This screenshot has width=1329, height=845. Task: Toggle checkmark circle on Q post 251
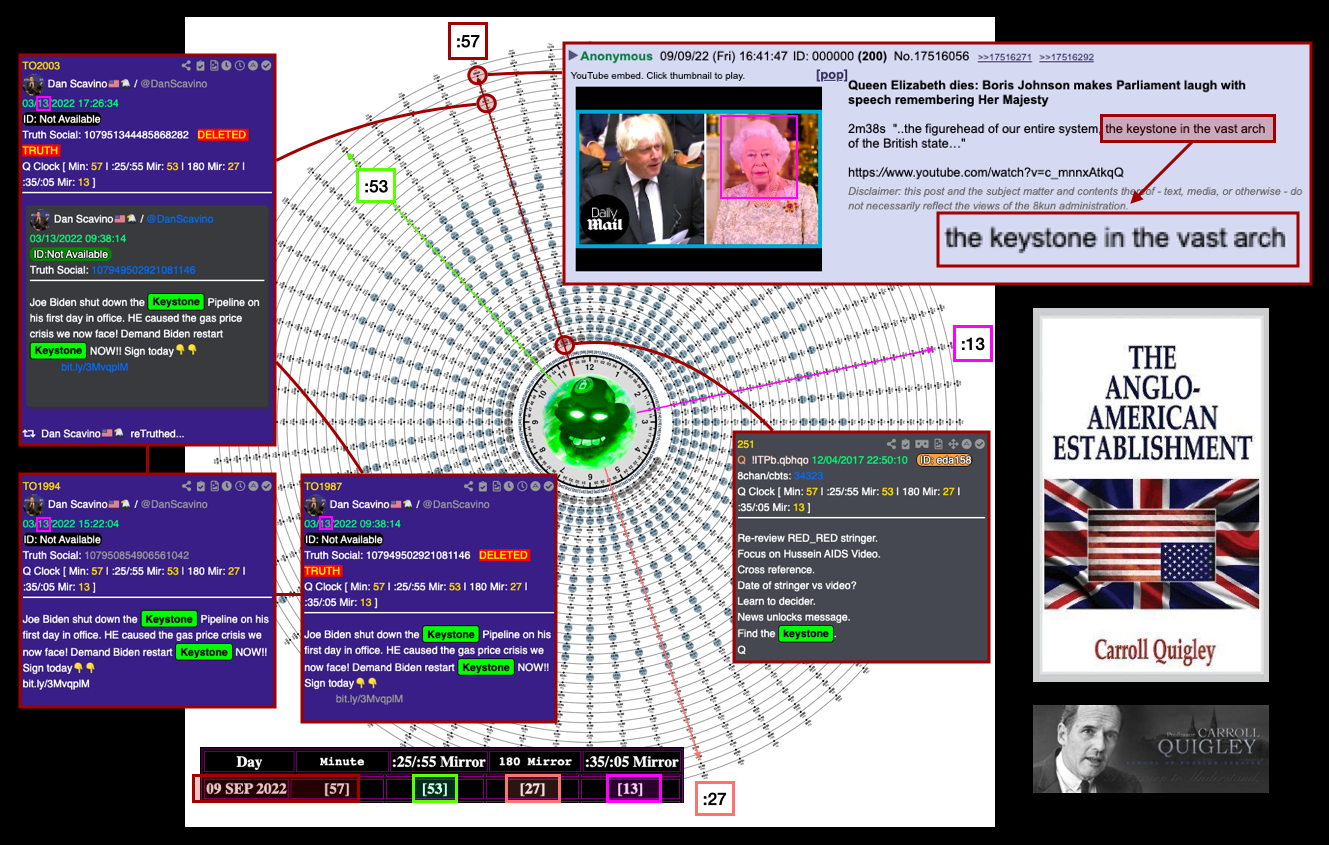[980, 444]
